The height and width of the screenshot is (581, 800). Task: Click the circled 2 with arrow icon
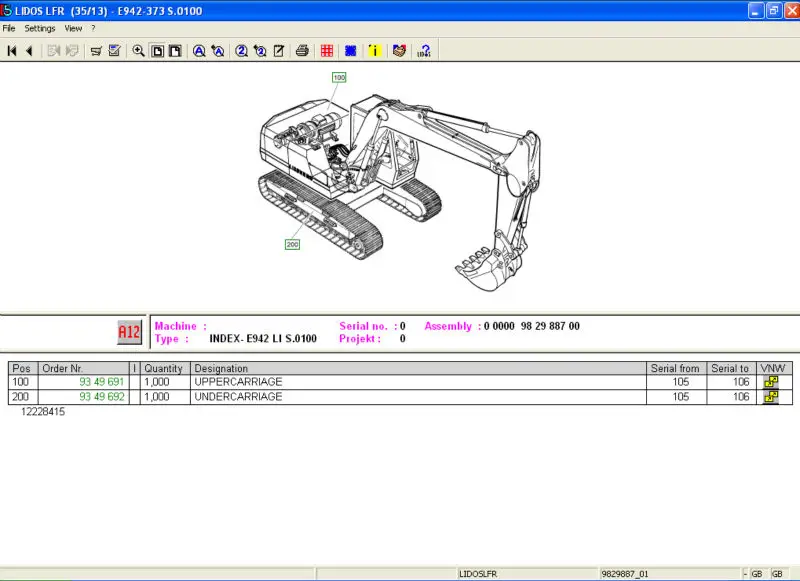260,50
